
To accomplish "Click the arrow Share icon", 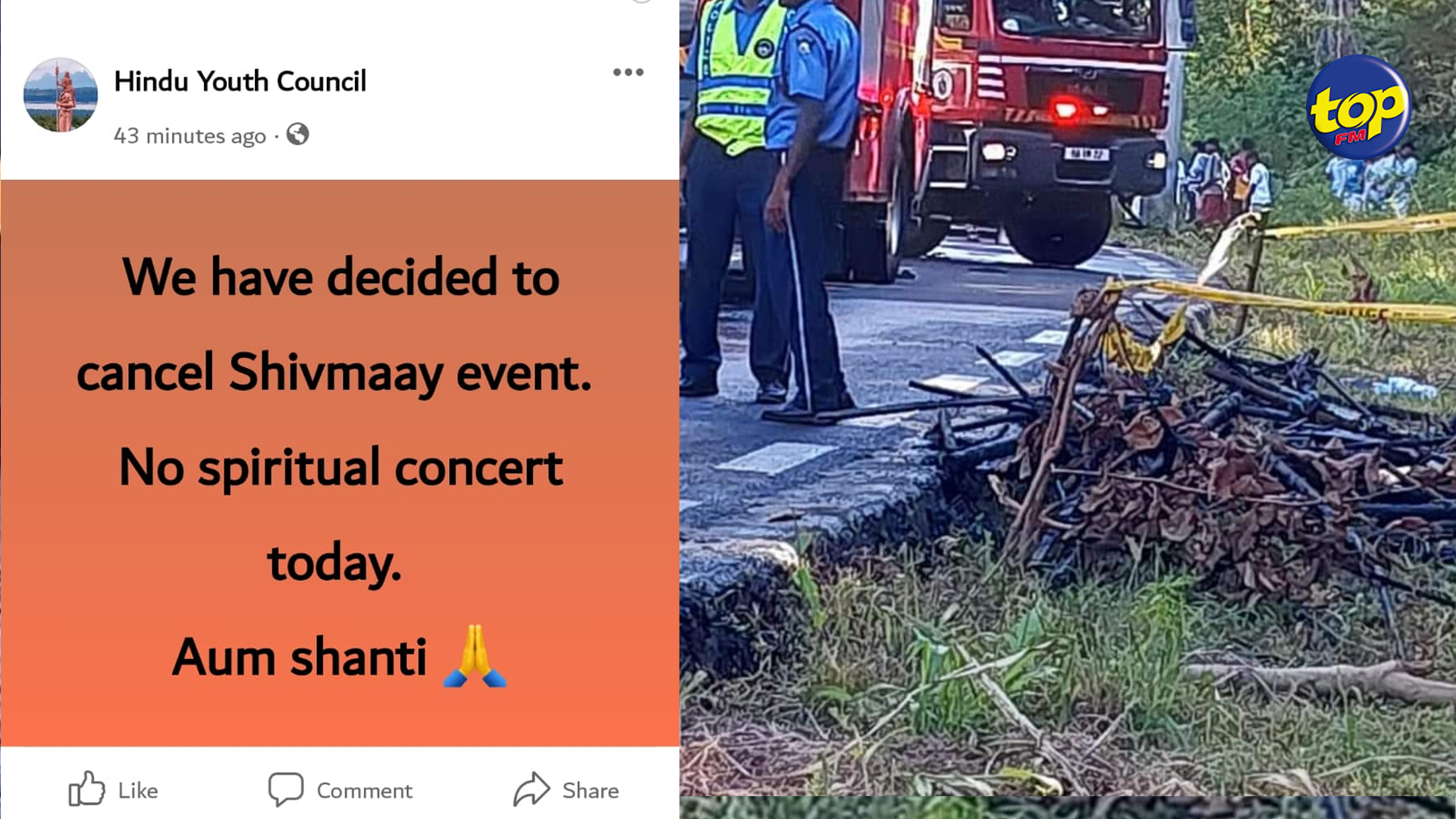I will (x=531, y=789).
